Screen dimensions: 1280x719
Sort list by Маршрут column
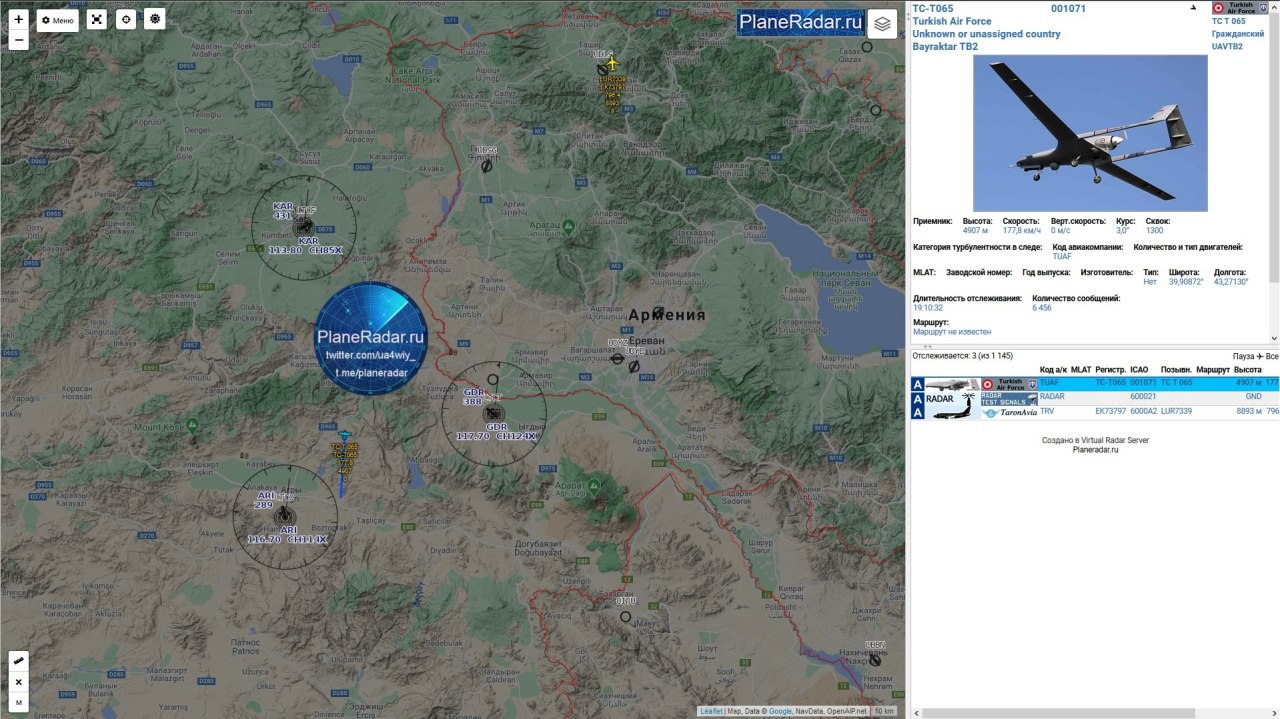(1212, 370)
